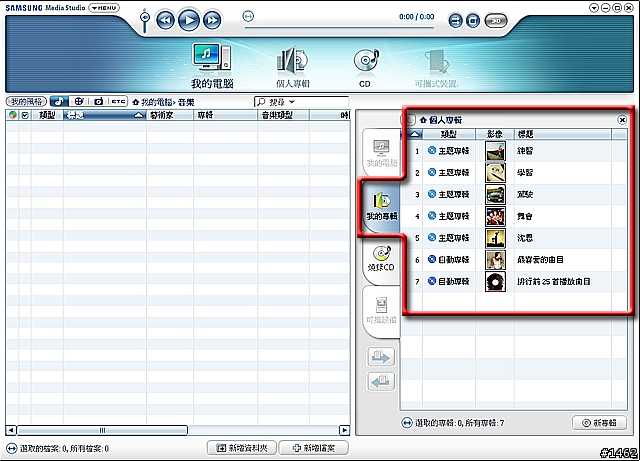This screenshot has height=461, width=640.
Task: Sort albums by the 影像 column header
Action: pyautogui.click(x=495, y=134)
